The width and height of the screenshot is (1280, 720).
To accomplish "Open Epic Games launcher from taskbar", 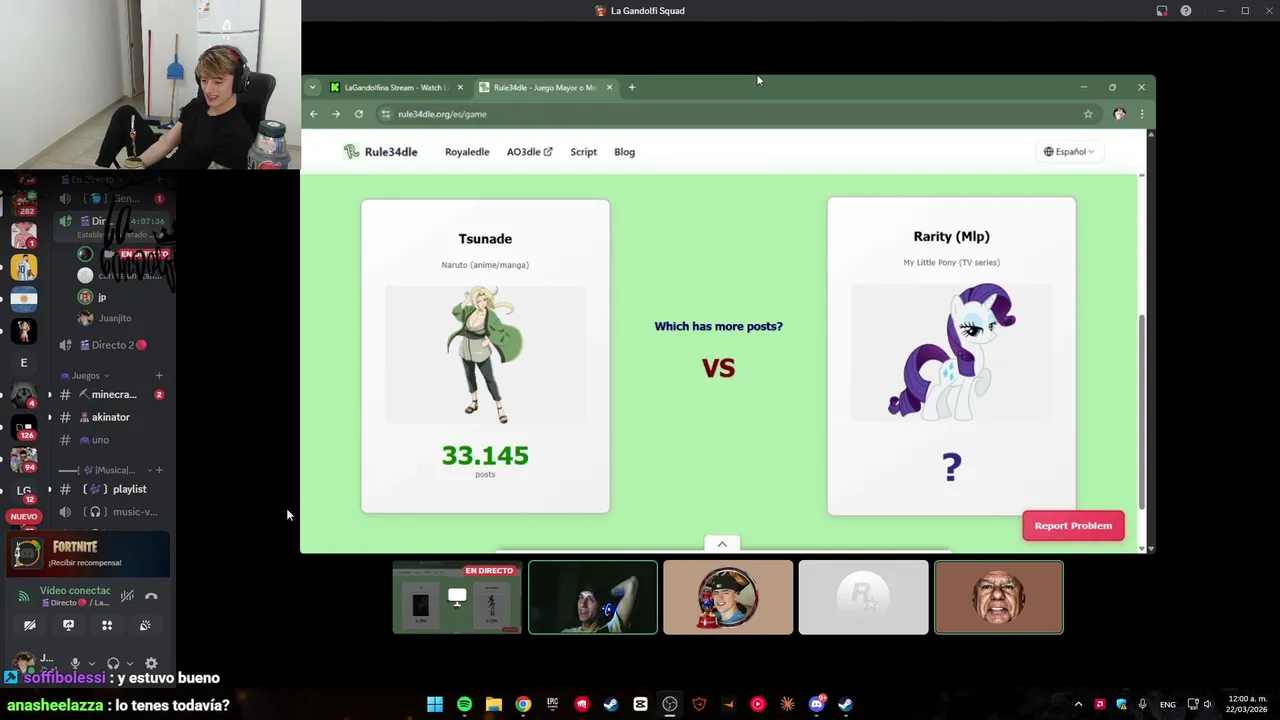I will point(552,704).
